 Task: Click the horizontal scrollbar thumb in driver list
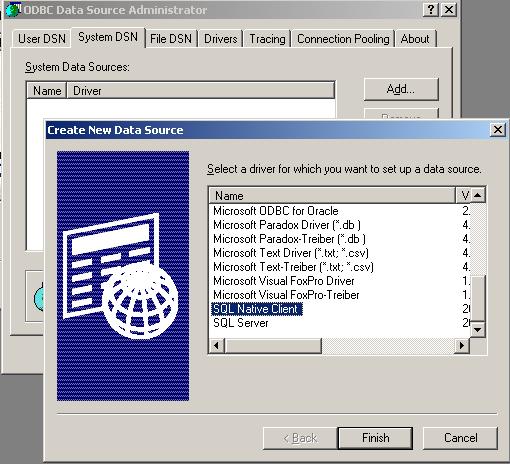coord(273,345)
